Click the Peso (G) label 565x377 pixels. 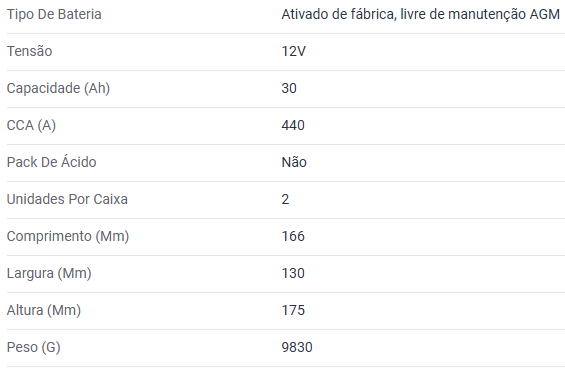(34, 347)
